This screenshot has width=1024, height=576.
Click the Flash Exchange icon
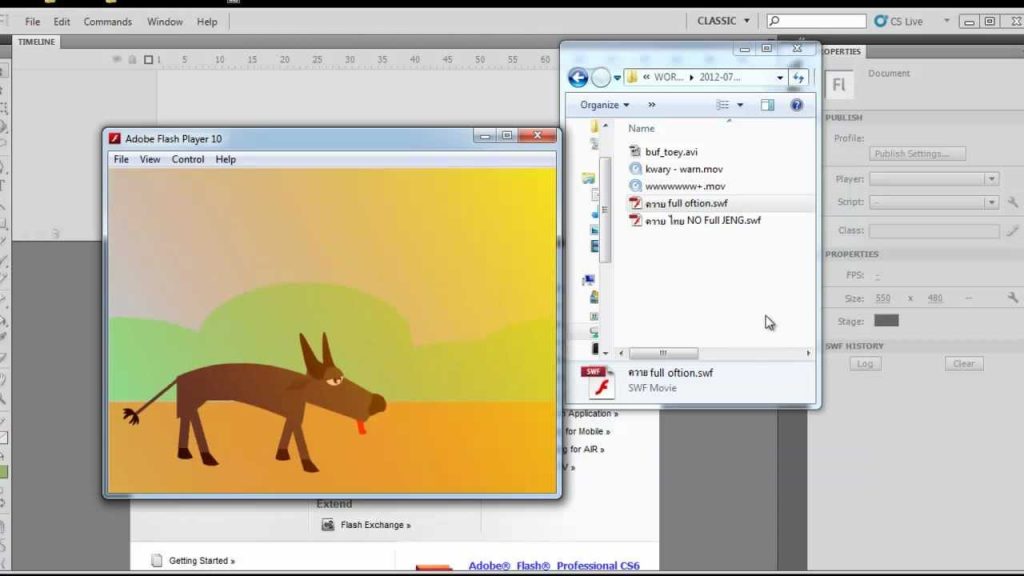coord(328,525)
